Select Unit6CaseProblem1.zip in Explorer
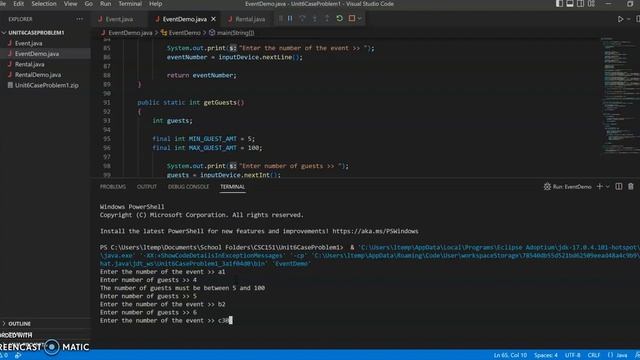 click(x=47, y=86)
